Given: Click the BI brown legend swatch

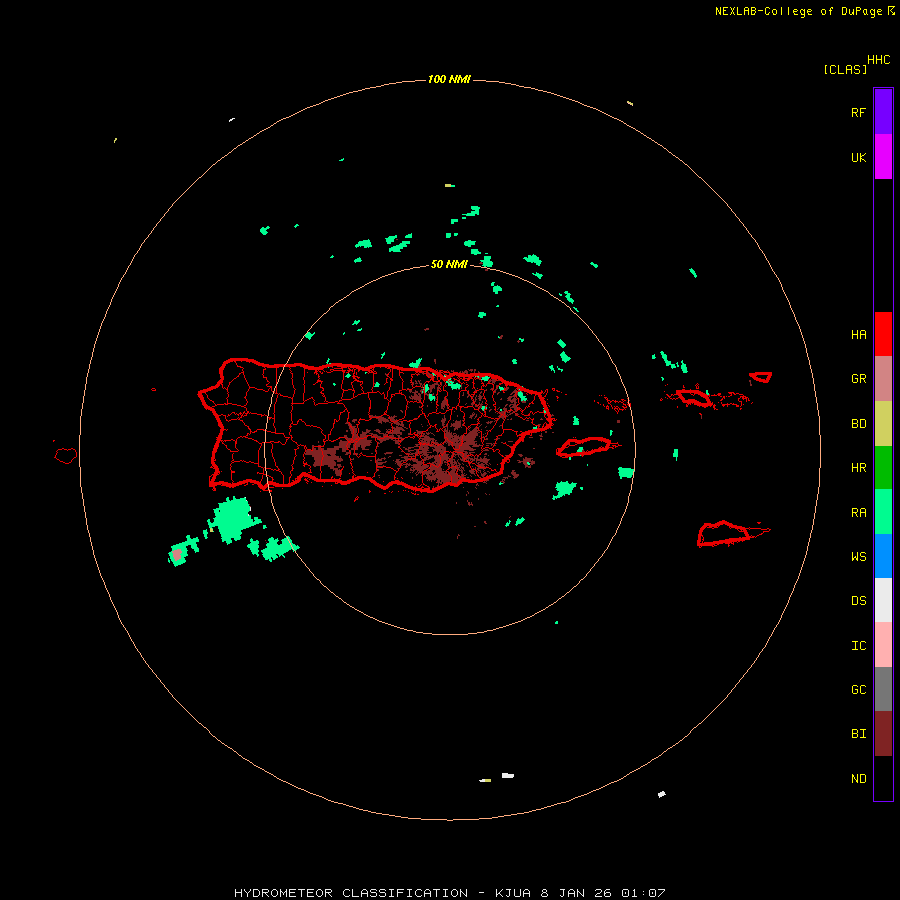Looking at the screenshot, I should pos(883,734).
